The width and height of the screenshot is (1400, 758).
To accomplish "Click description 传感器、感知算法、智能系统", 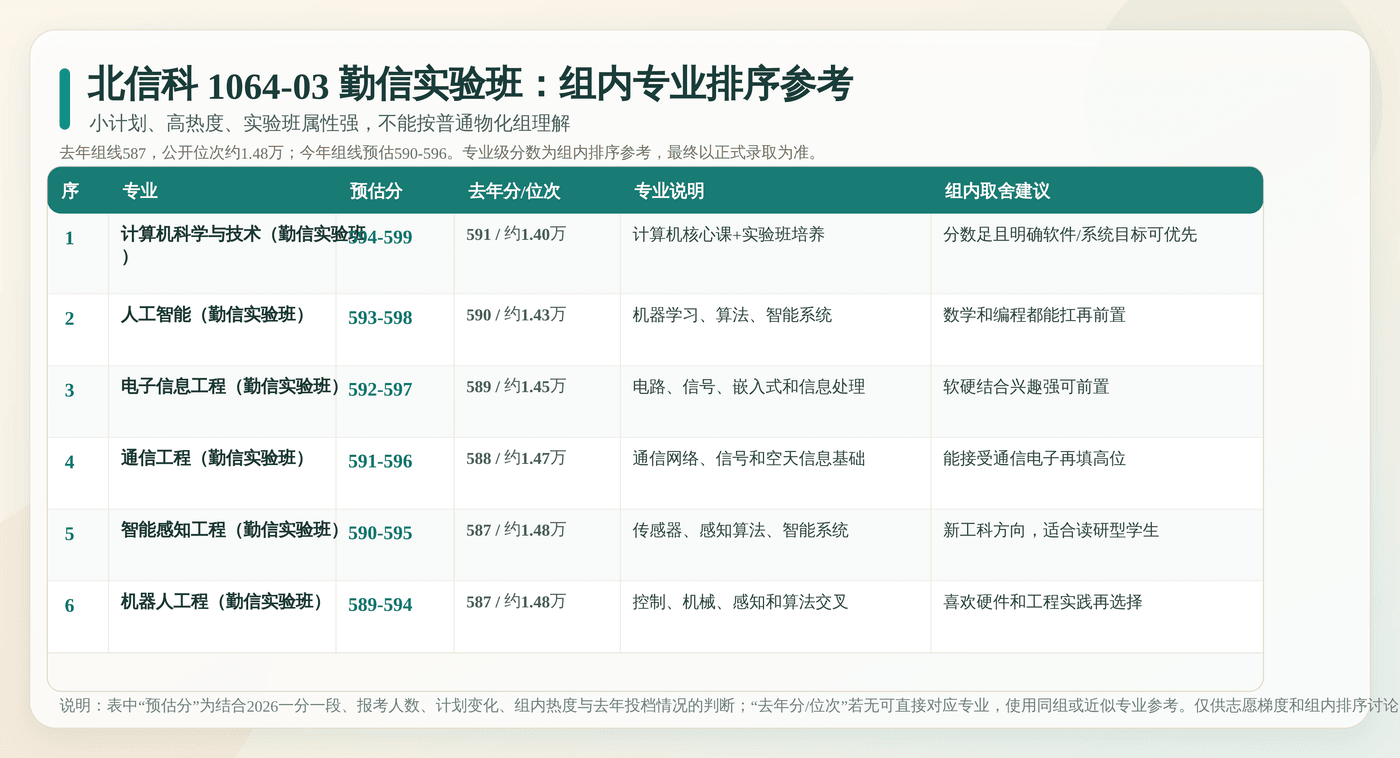I will click(741, 531).
